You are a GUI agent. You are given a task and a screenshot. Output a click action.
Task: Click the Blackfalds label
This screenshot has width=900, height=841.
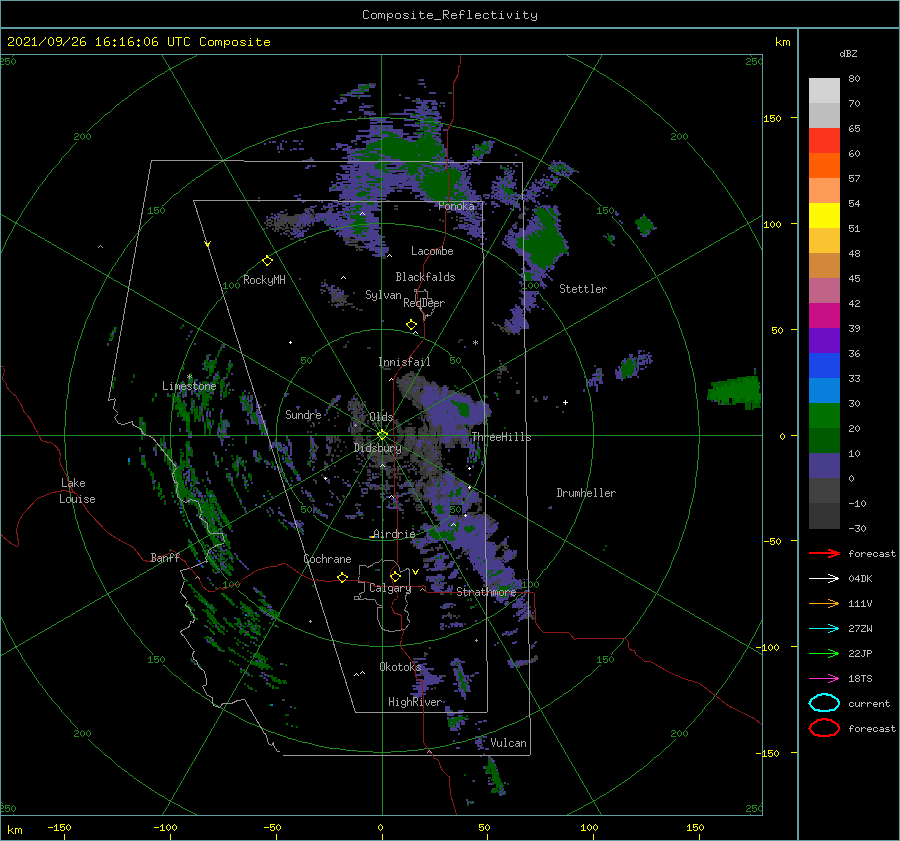425,277
